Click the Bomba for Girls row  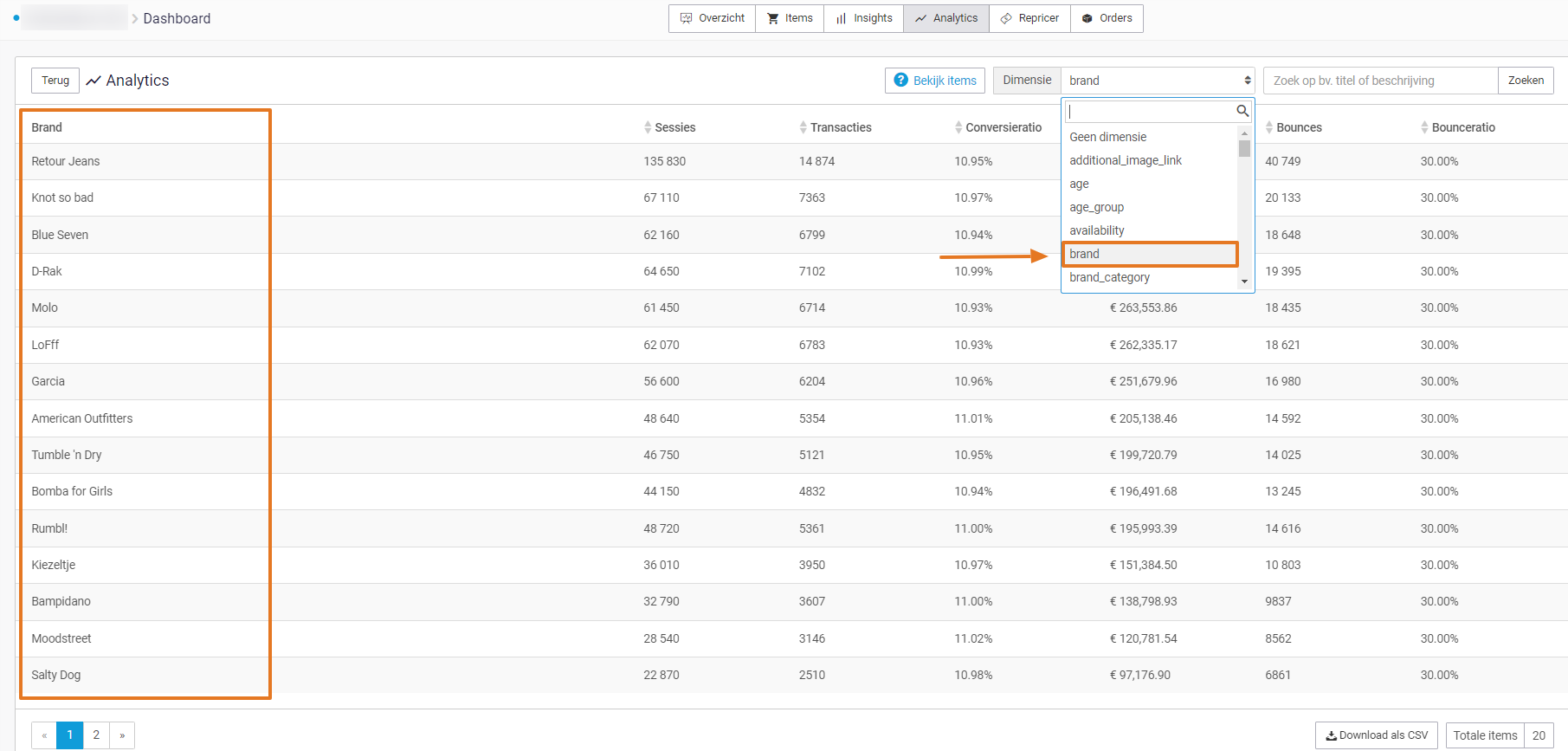point(791,491)
